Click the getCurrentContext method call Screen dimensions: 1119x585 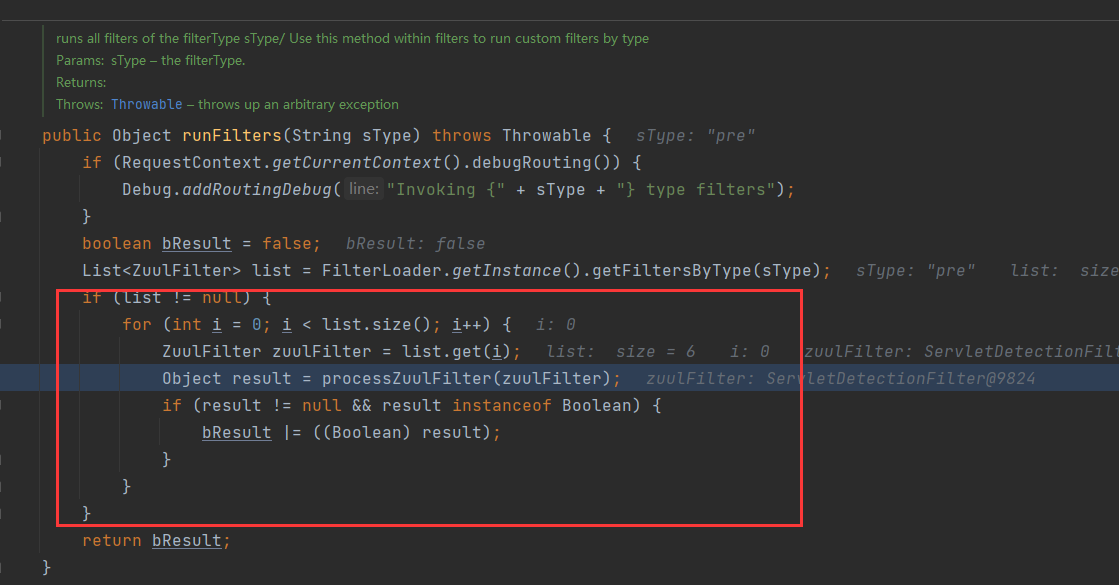357,163
